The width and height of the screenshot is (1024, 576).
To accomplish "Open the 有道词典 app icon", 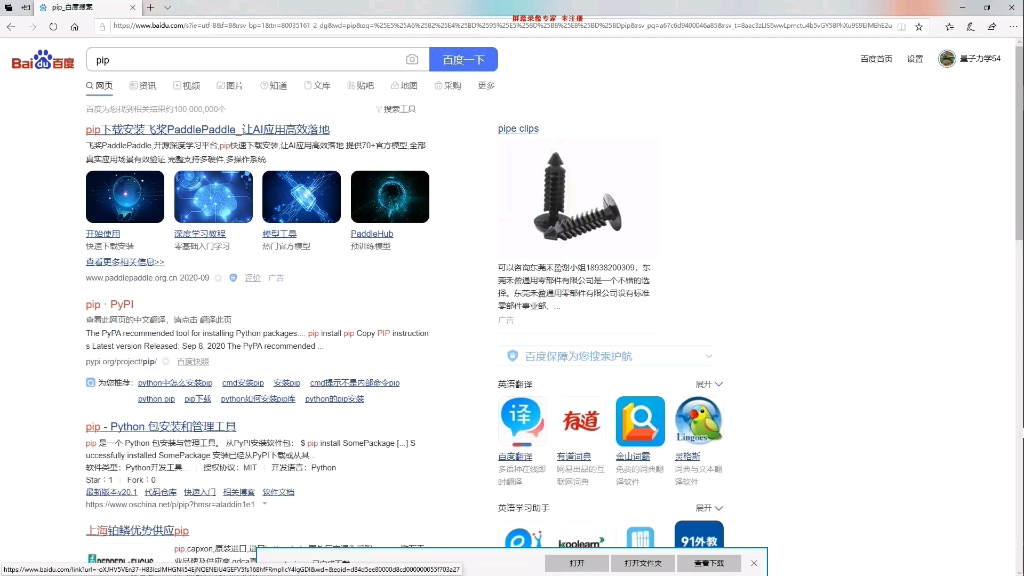I will (581, 421).
